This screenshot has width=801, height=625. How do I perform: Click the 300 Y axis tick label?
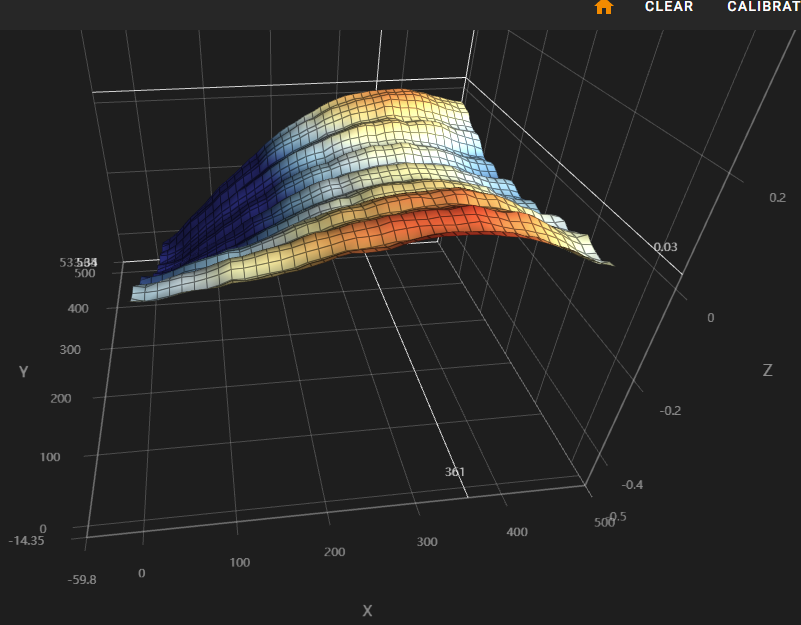point(70,350)
